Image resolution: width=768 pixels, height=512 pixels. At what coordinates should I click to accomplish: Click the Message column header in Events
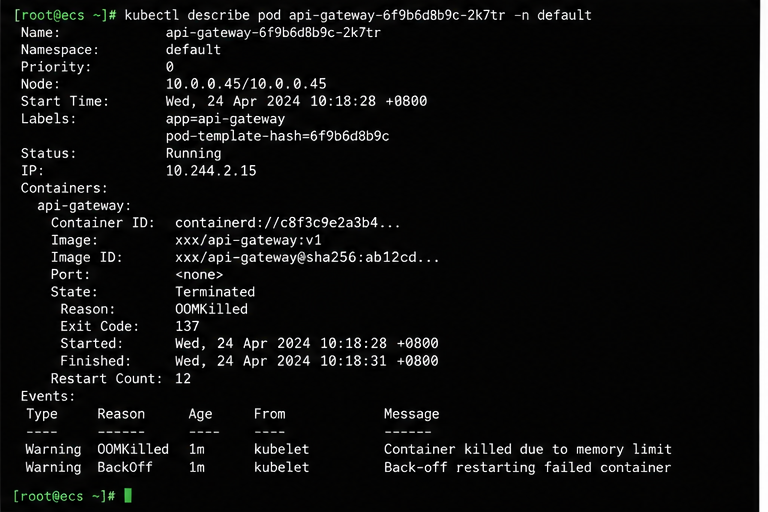[x=411, y=414]
